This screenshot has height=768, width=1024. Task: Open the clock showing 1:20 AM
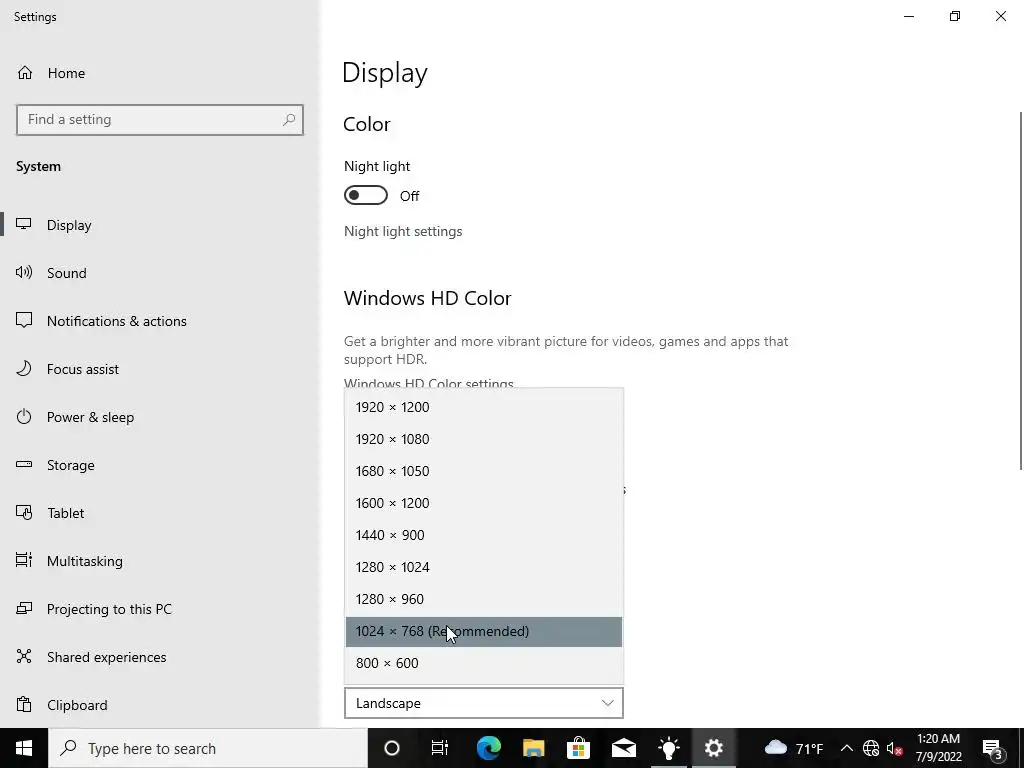[x=938, y=748]
